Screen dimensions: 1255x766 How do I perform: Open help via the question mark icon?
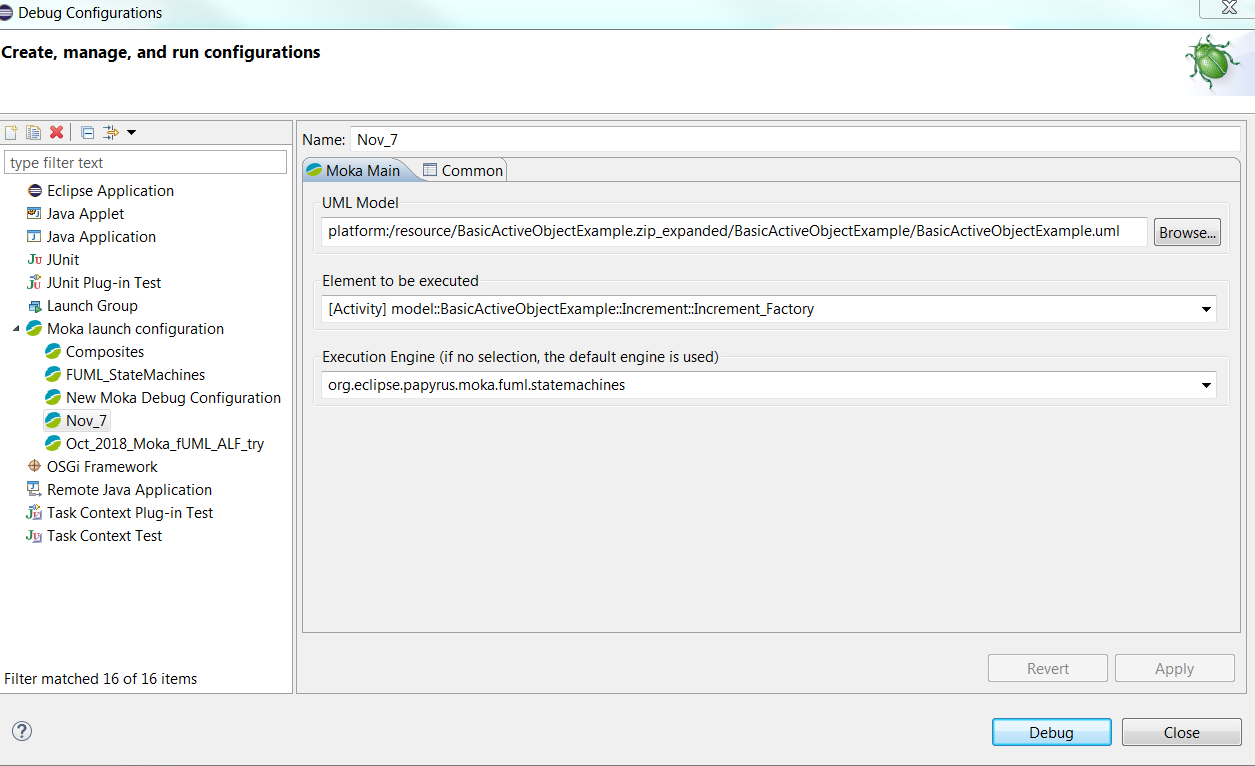[22, 731]
